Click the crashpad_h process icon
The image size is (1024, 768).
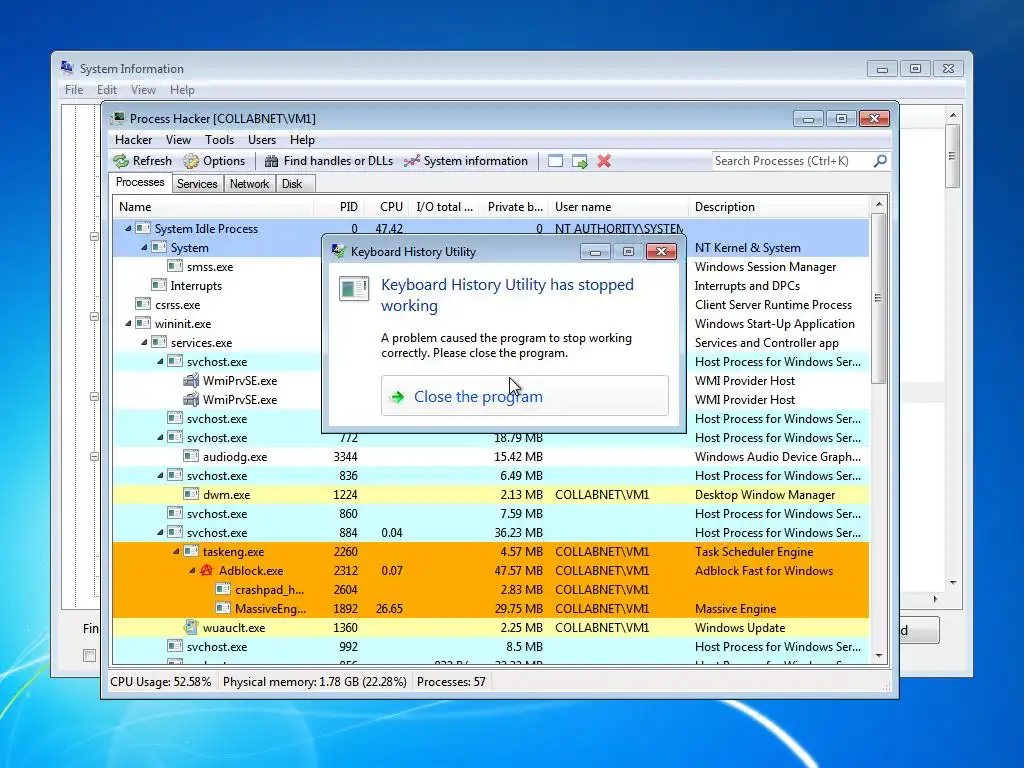click(223, 589)
